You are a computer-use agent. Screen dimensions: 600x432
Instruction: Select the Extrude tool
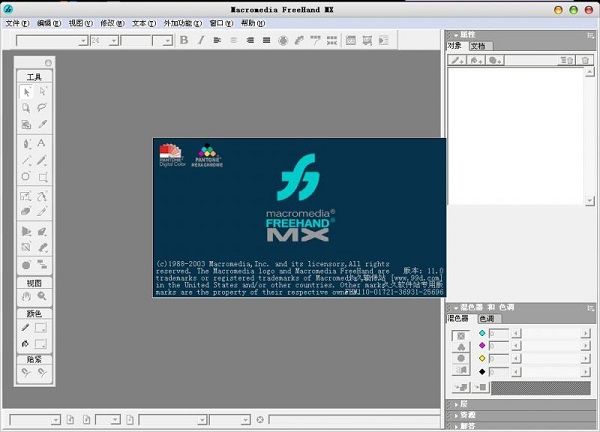click(42, 231)
